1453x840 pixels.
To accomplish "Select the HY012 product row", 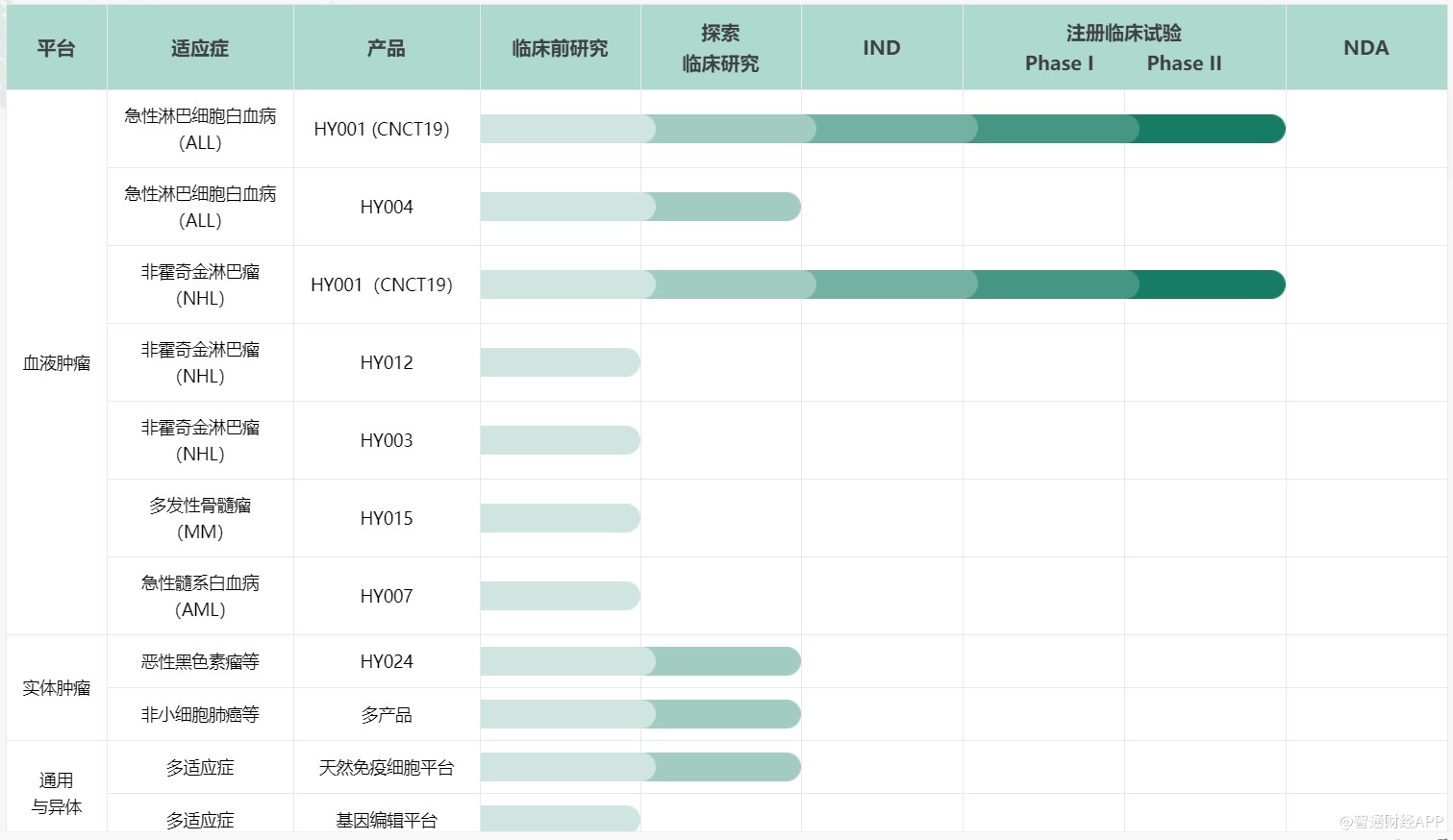I will (x=385, y=362).
